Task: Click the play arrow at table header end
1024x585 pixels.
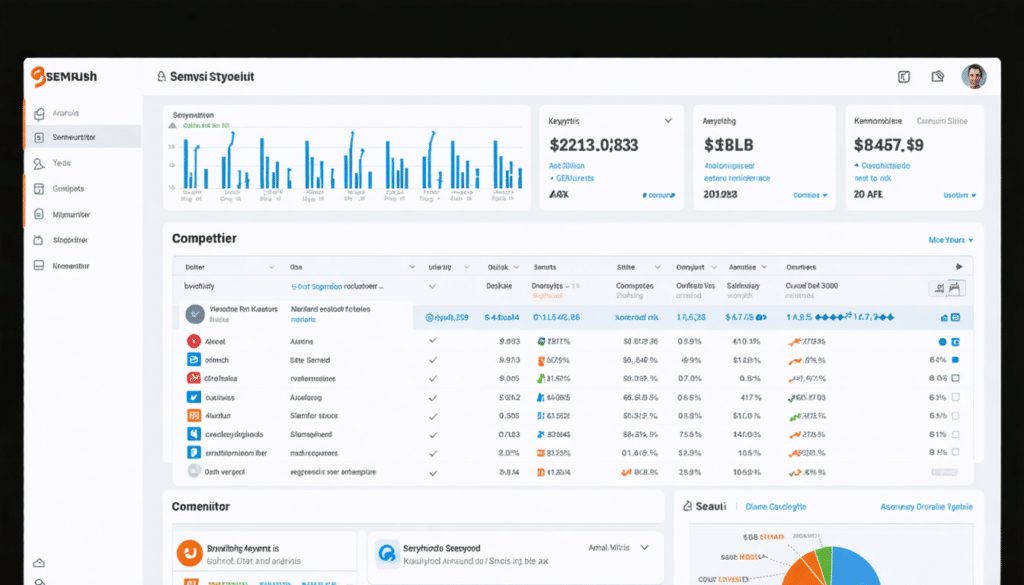Action: (959, 266)
